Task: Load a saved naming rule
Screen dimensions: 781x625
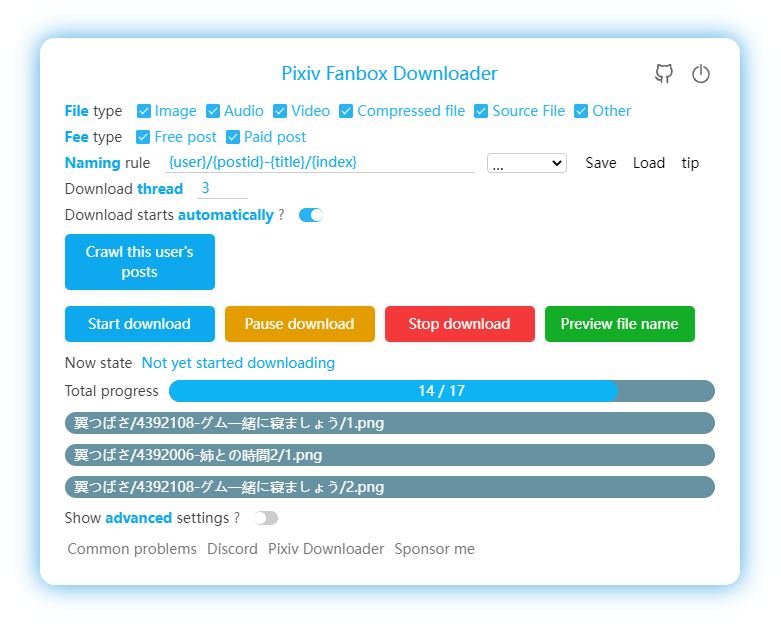Action: click(649, 163)
